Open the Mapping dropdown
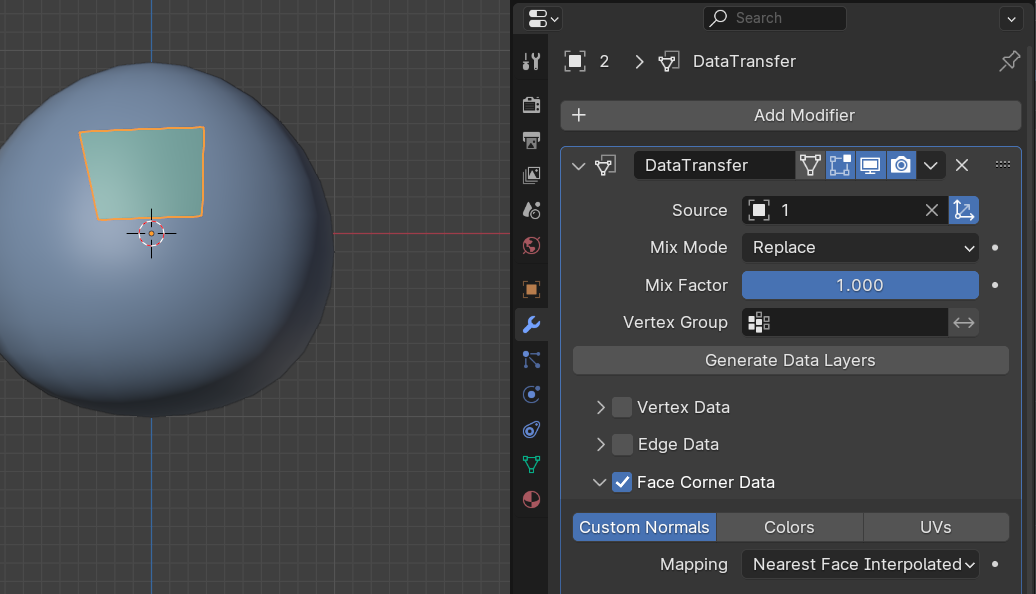Viewport: 1036px width, 594px height. point(860,564)
